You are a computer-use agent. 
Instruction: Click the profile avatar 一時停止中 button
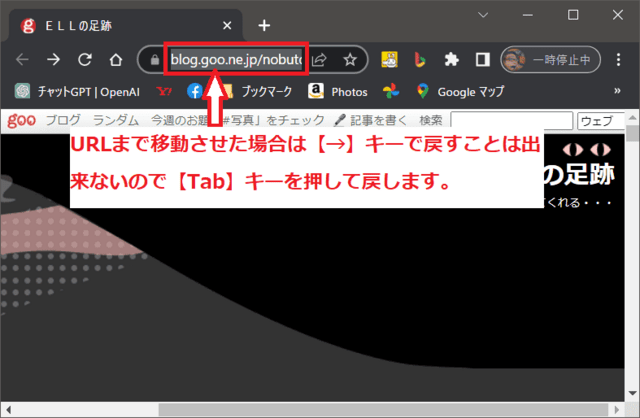551,59
